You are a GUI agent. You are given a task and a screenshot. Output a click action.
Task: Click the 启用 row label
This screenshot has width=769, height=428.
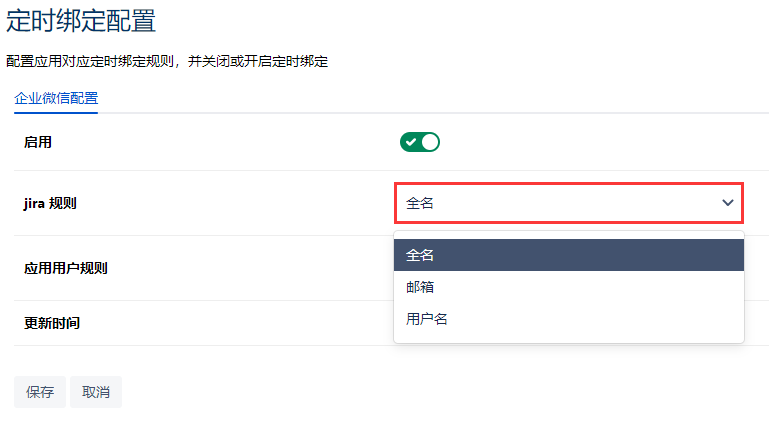tap(38, 142)
